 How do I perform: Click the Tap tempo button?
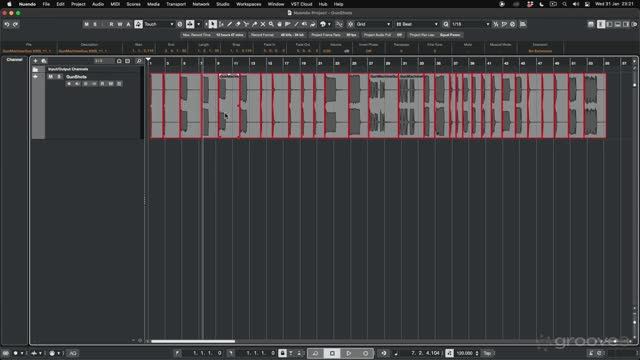click(x=487, y=353)
